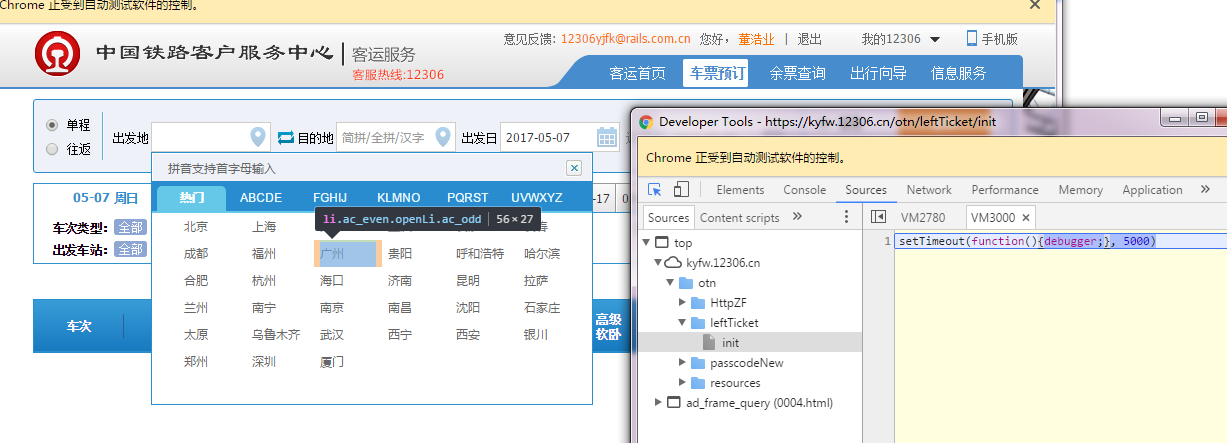
Task: Select the PQRST city tab
Action: click(x=468, y=197)
